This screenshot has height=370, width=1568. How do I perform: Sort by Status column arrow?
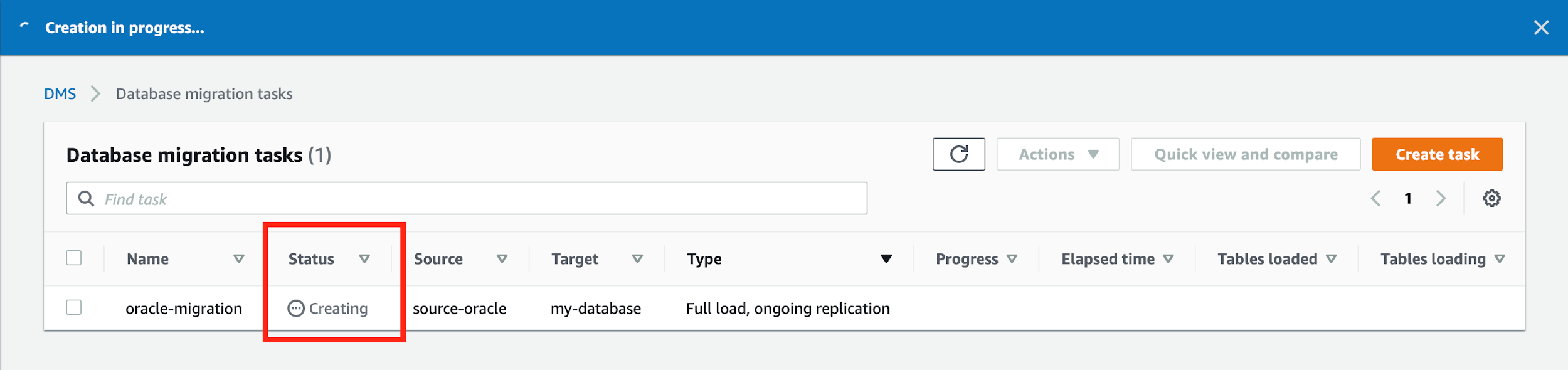click(x=364, y=259)
